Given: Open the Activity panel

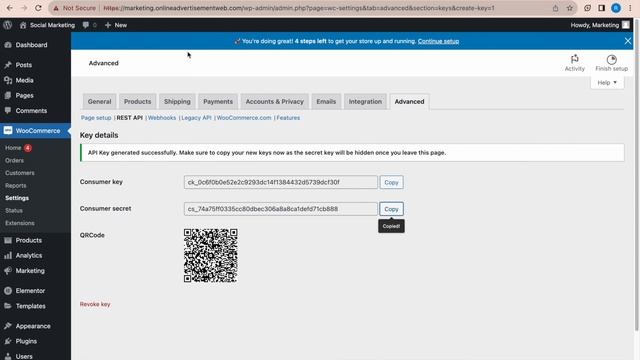Looking at the screenshot, I should coord(574,63).
